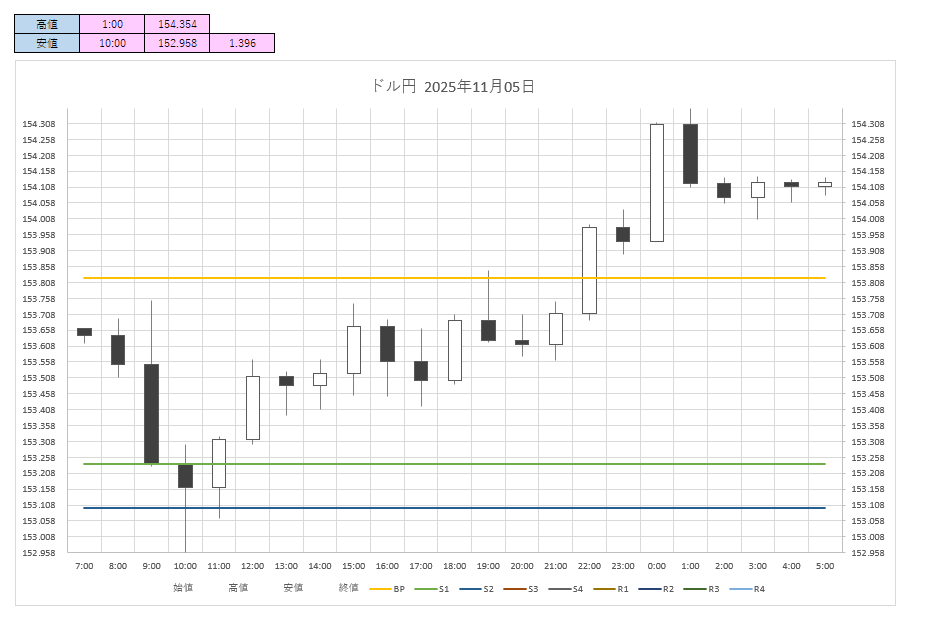Click the 始値 legend entry
Image resolution: width=945 pixels, height=632 pixels.
coord(183,589)
